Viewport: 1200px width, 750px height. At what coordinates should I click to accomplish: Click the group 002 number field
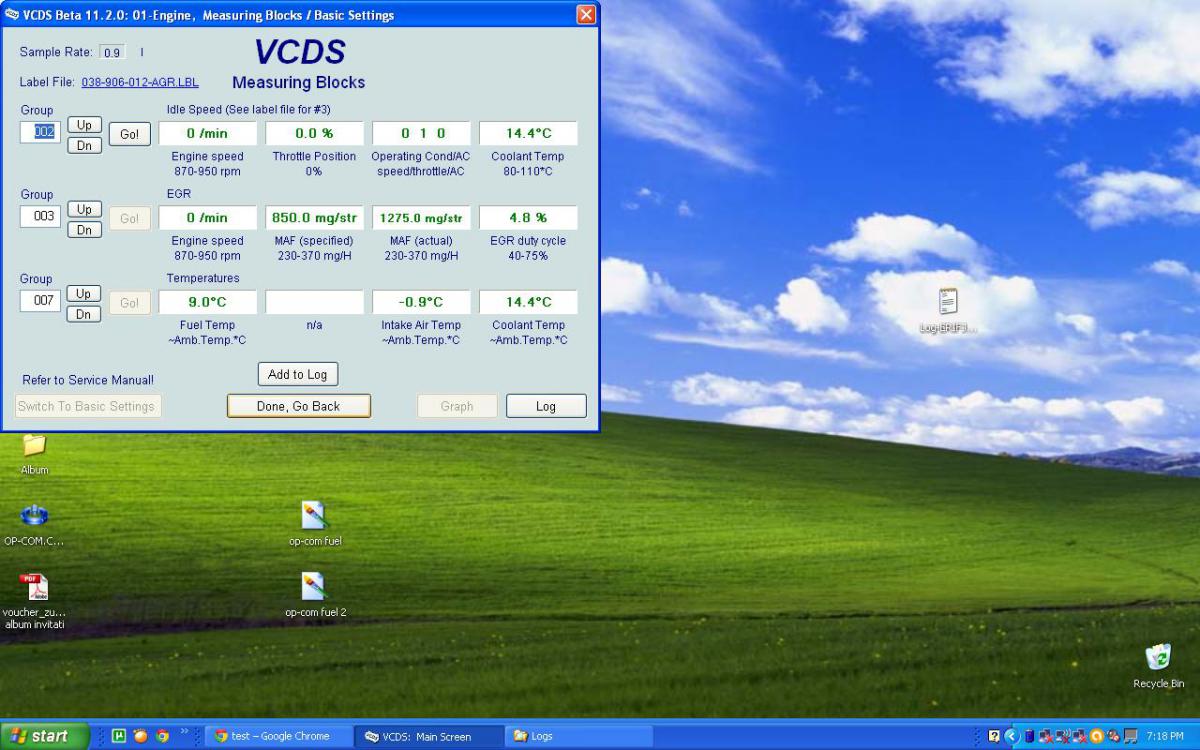point(40,132)
